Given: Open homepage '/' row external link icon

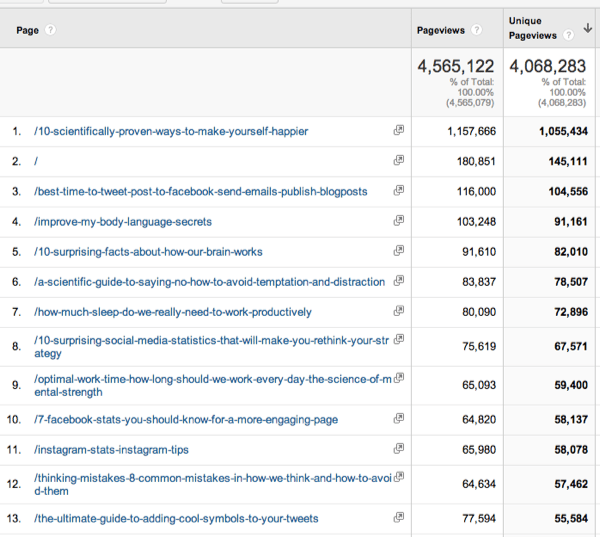Looking at the screenshot, I should coord(399,160).
